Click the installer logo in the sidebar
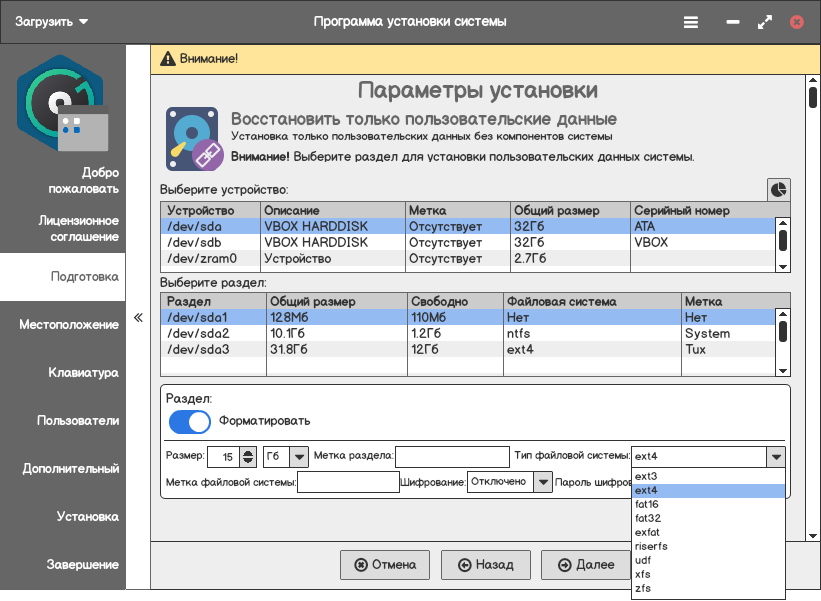The width and height of the screenshot is (821, 601). (x=62, y=102)
